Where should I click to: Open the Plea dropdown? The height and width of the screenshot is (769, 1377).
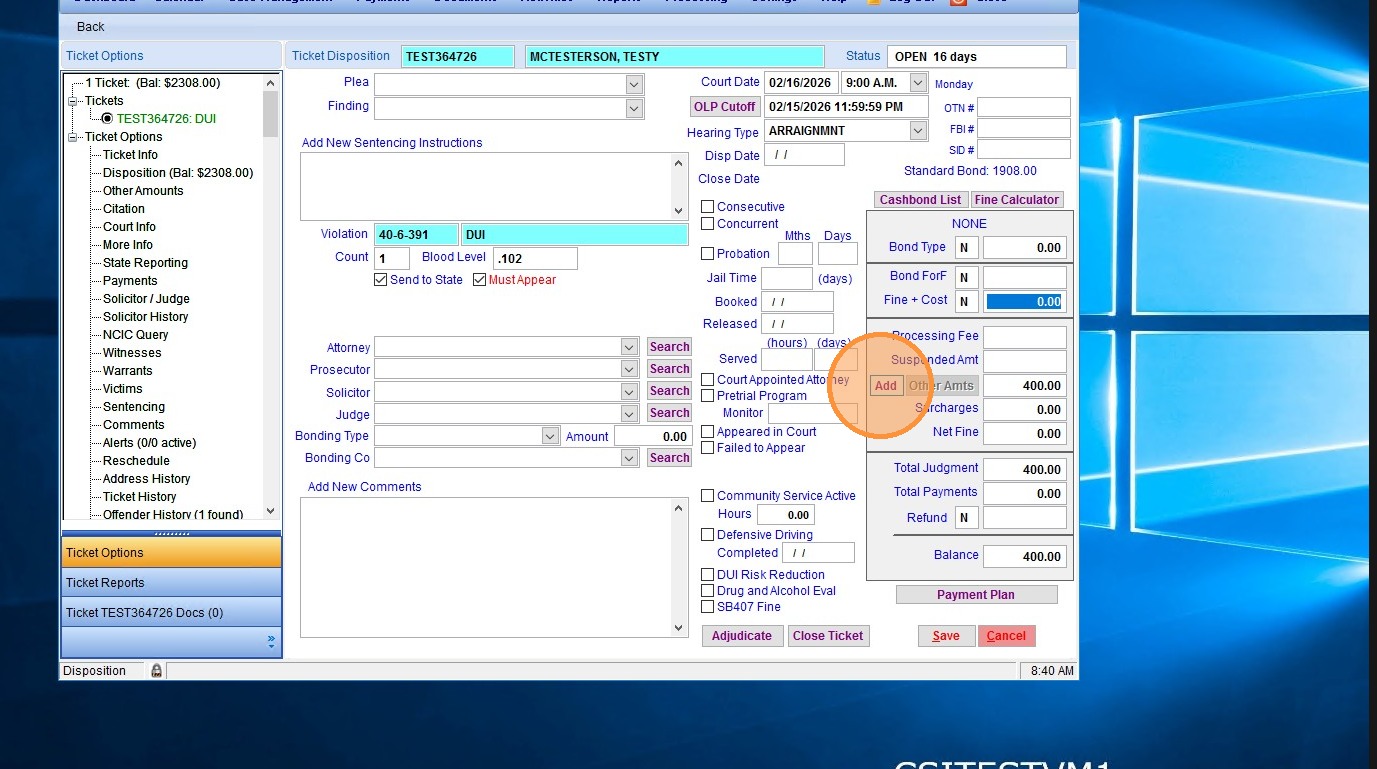[634, 84]
